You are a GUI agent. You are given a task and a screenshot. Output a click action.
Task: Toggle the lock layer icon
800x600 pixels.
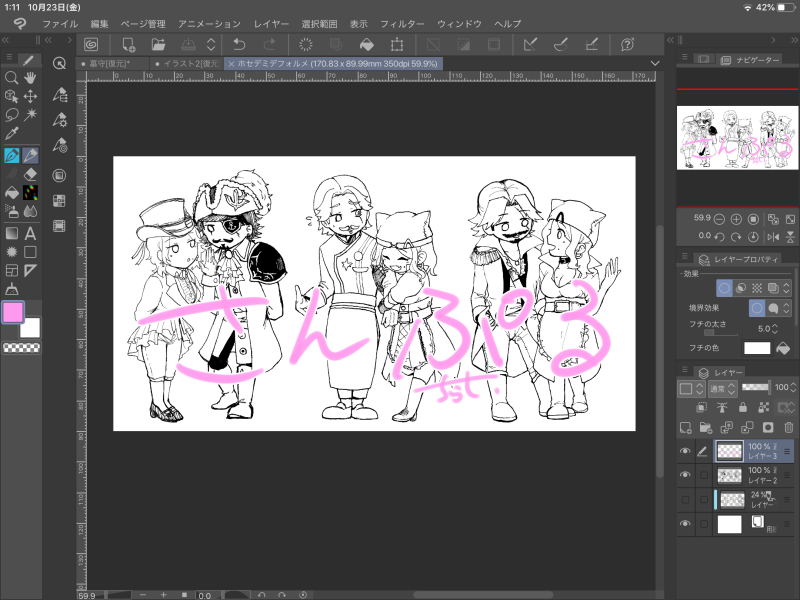[743, 407]
